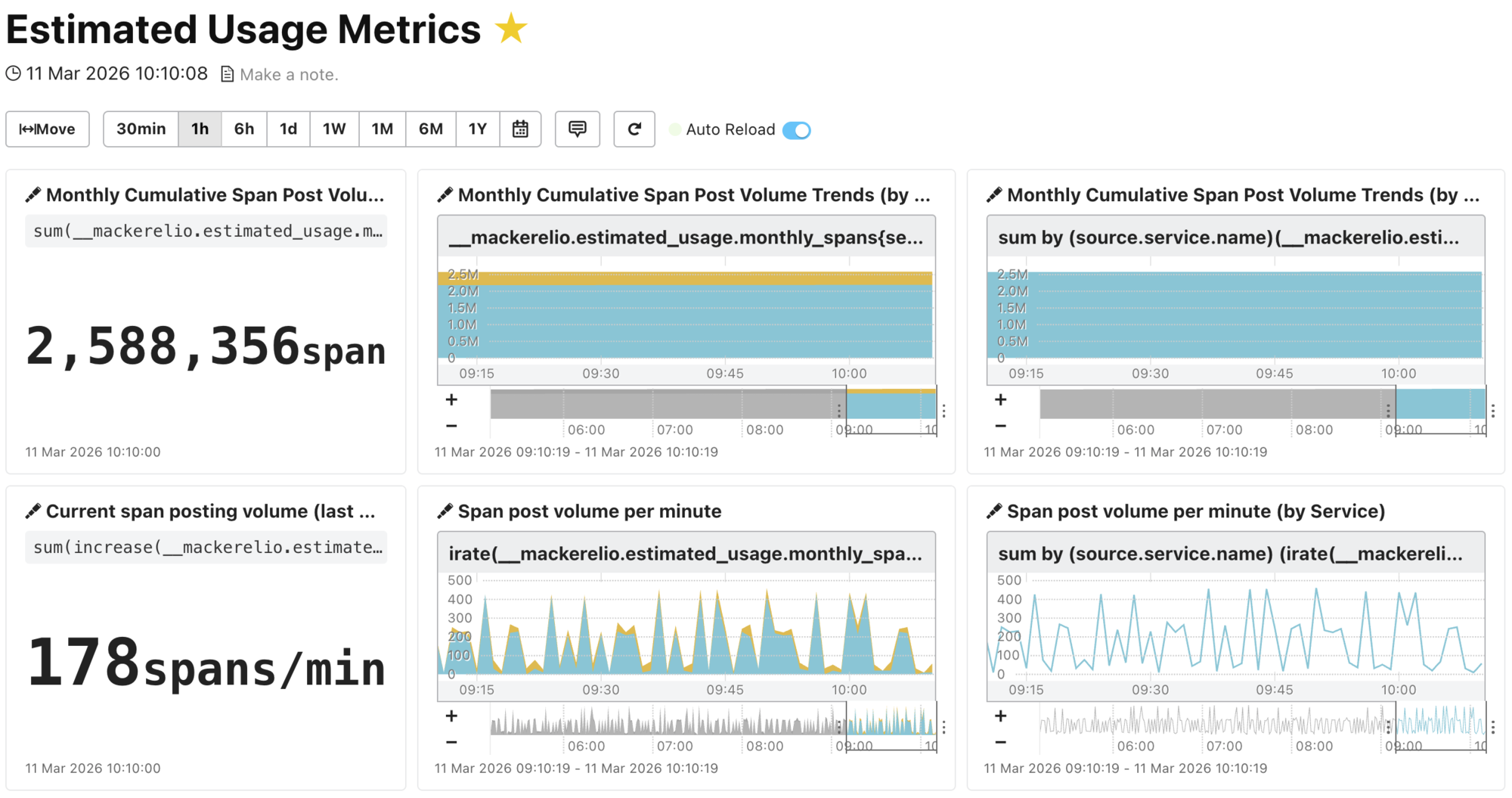Zoom out on Span post volume by Service navigator
The width and height of the screenshot is (1512, 798).
(1001, 742)
